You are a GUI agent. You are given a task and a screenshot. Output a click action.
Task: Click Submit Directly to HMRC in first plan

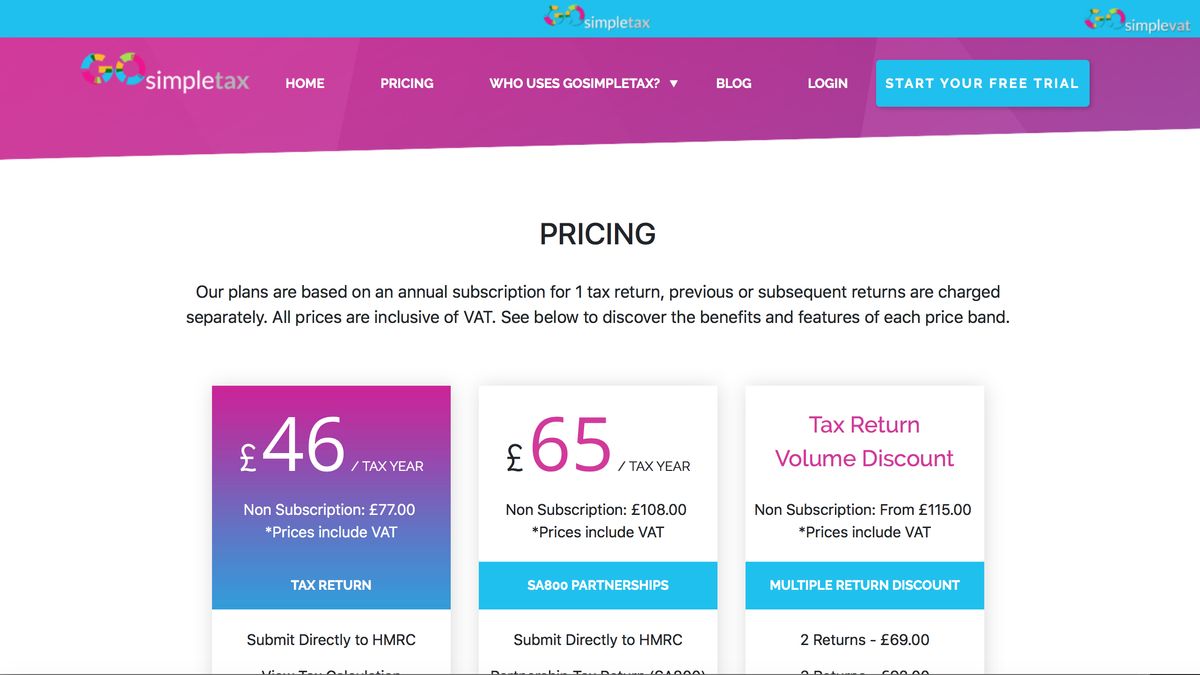click(331, 639)
